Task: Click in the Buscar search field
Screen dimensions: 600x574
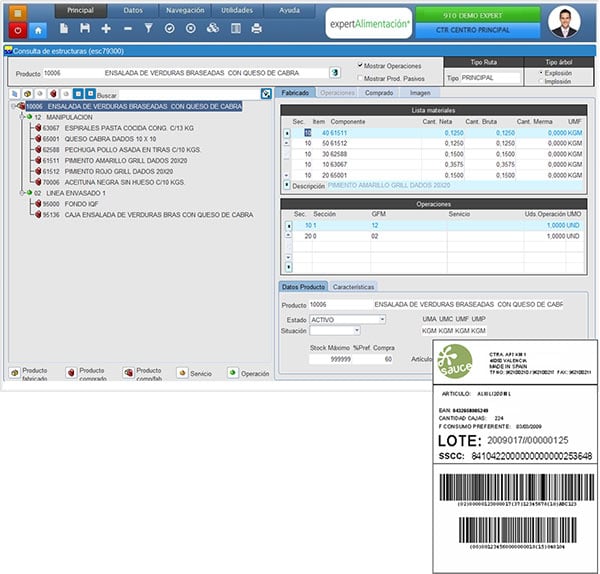Action: click(189, 94)
